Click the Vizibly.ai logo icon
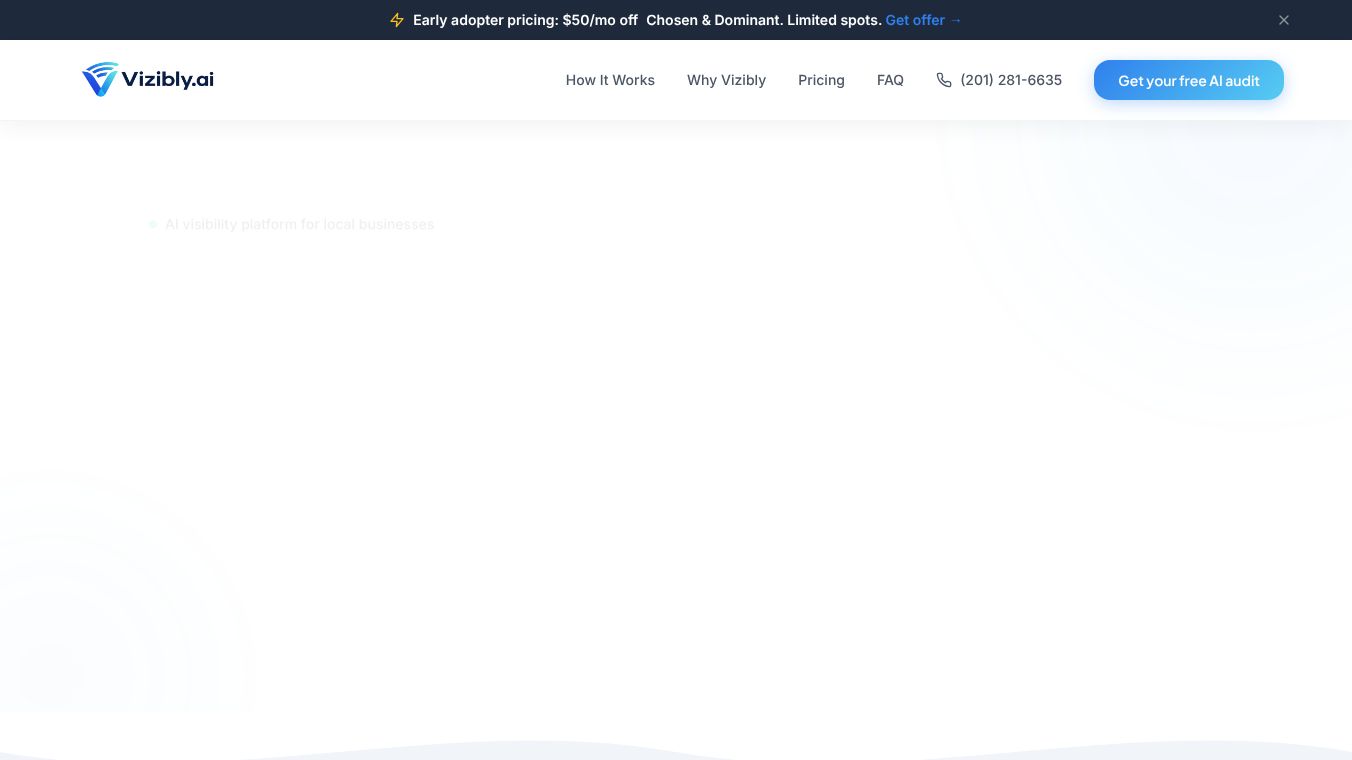 pyautogui.click(x=100, y=80)
